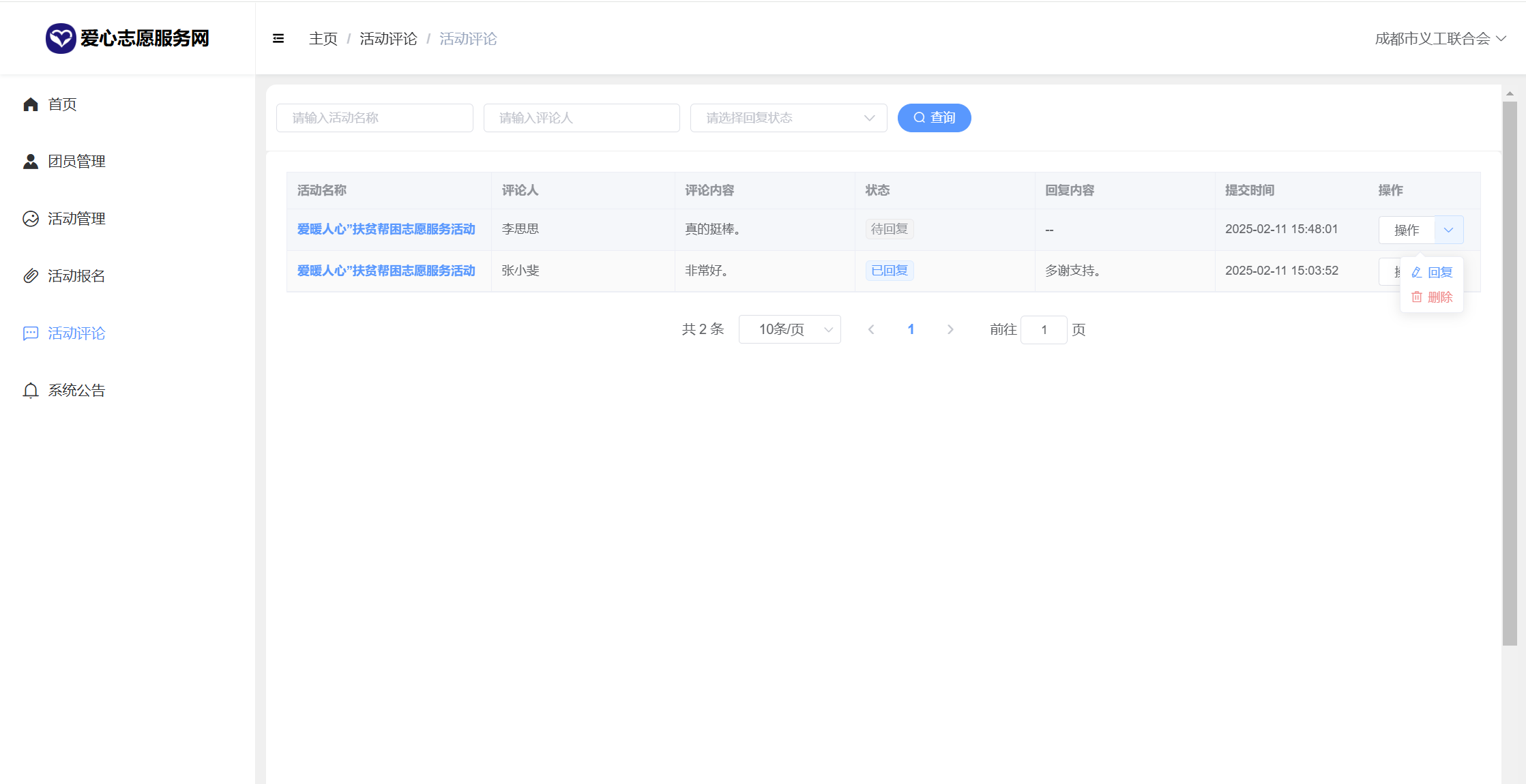The height and width of the screenshot is (784, 1526).
Task: Select 回复 in the dropdown menu
Action: coord(1433,273)
